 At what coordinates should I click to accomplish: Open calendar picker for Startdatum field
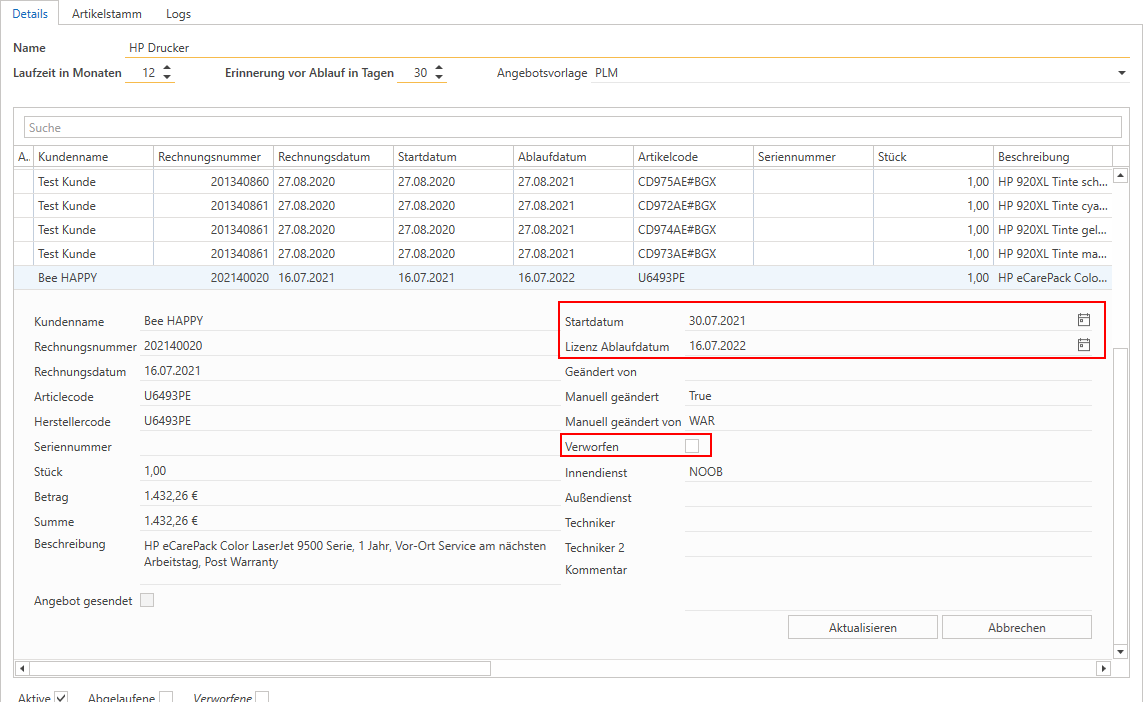click(x=1083, y=320)
